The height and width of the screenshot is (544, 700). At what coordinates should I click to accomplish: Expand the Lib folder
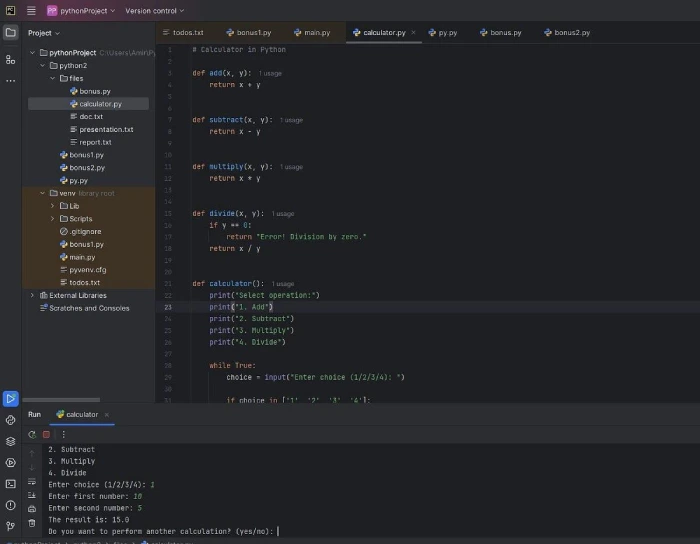53,206
